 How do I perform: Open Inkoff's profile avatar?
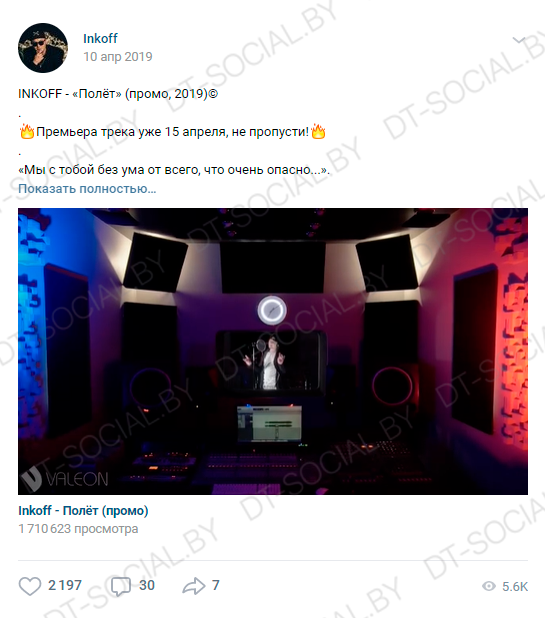[x=43, y=48]
